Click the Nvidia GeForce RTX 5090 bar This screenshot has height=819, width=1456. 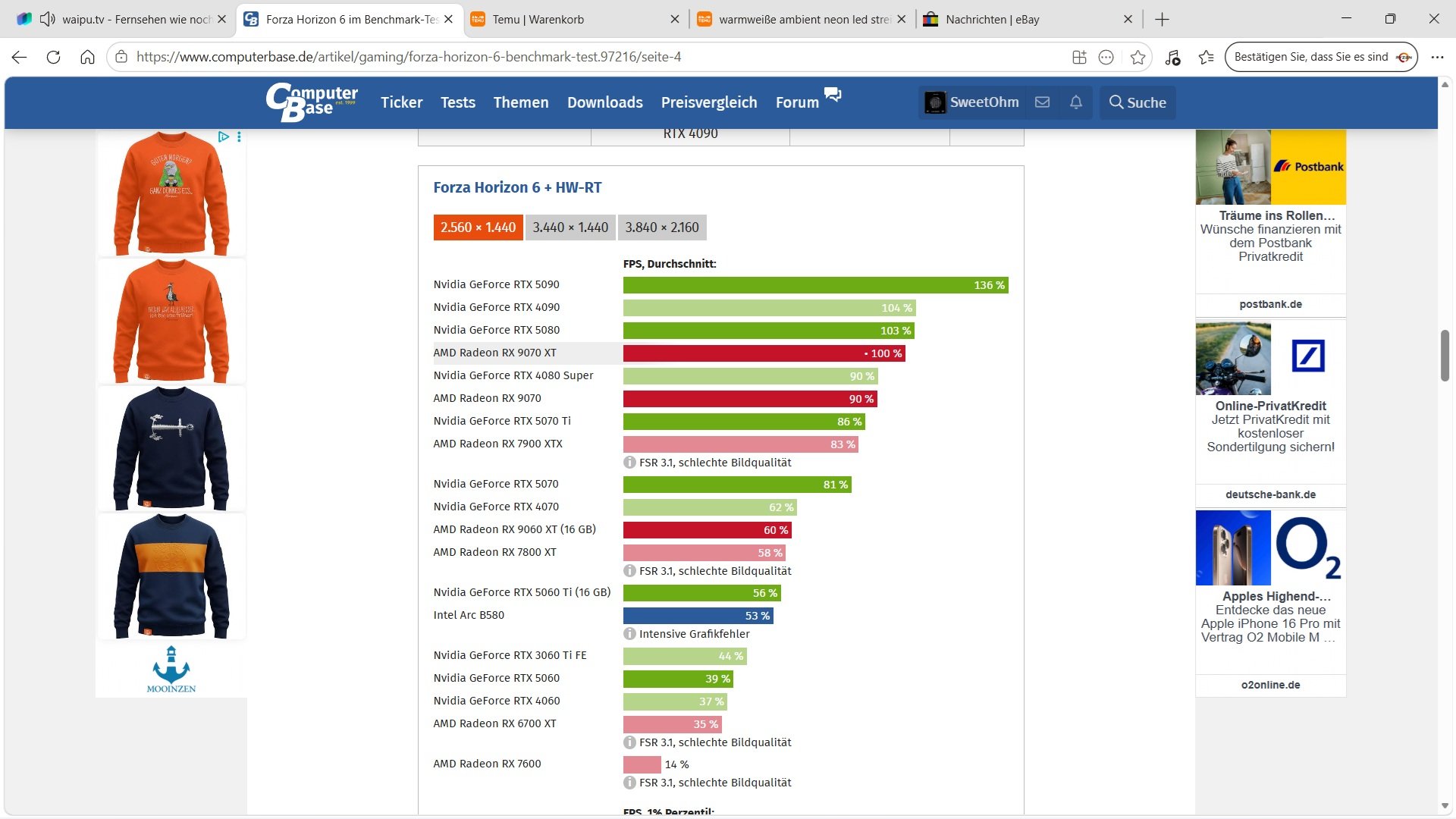point(815,285)
